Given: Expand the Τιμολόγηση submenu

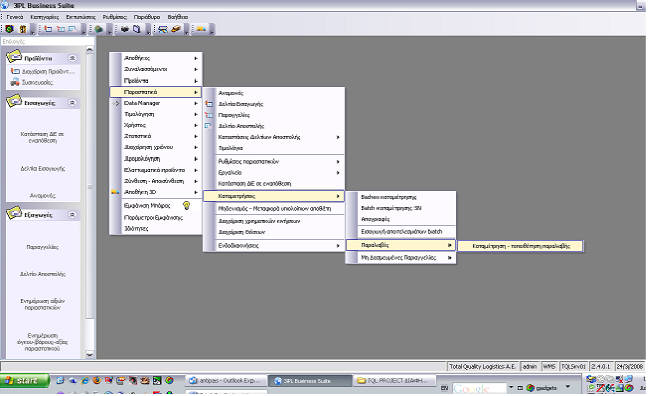Looking at the screenshot, I should click(x=156, y=114).
